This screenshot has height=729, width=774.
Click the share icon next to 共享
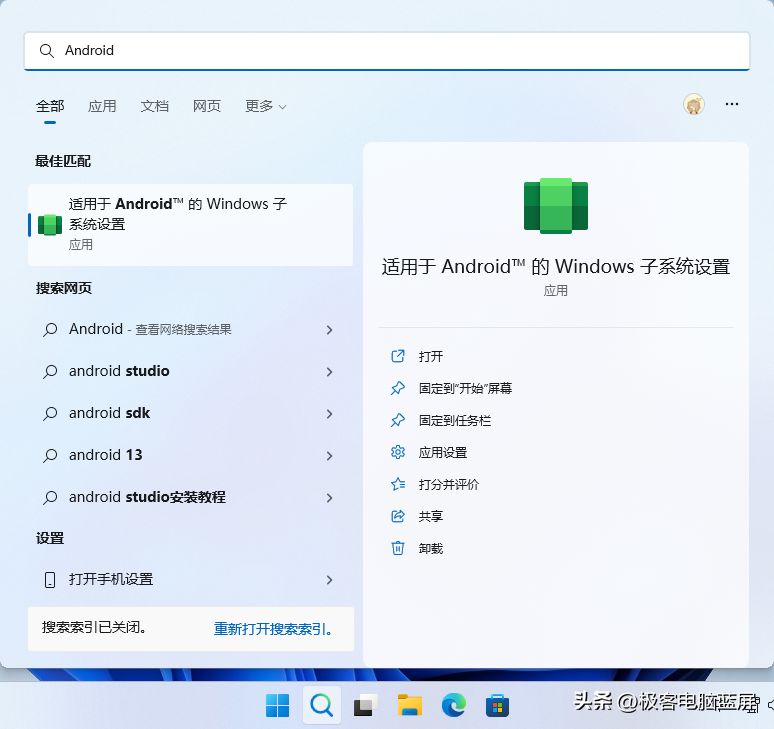point(398,516)
